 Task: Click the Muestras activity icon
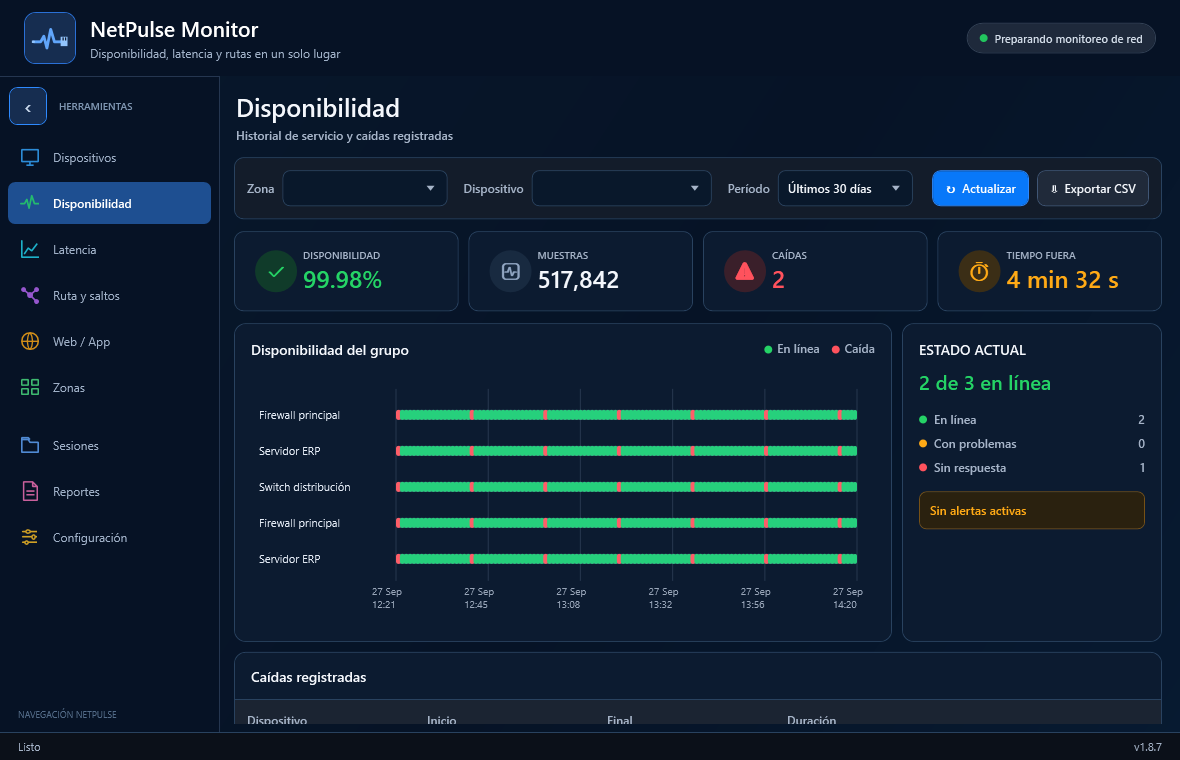point(511,272)
